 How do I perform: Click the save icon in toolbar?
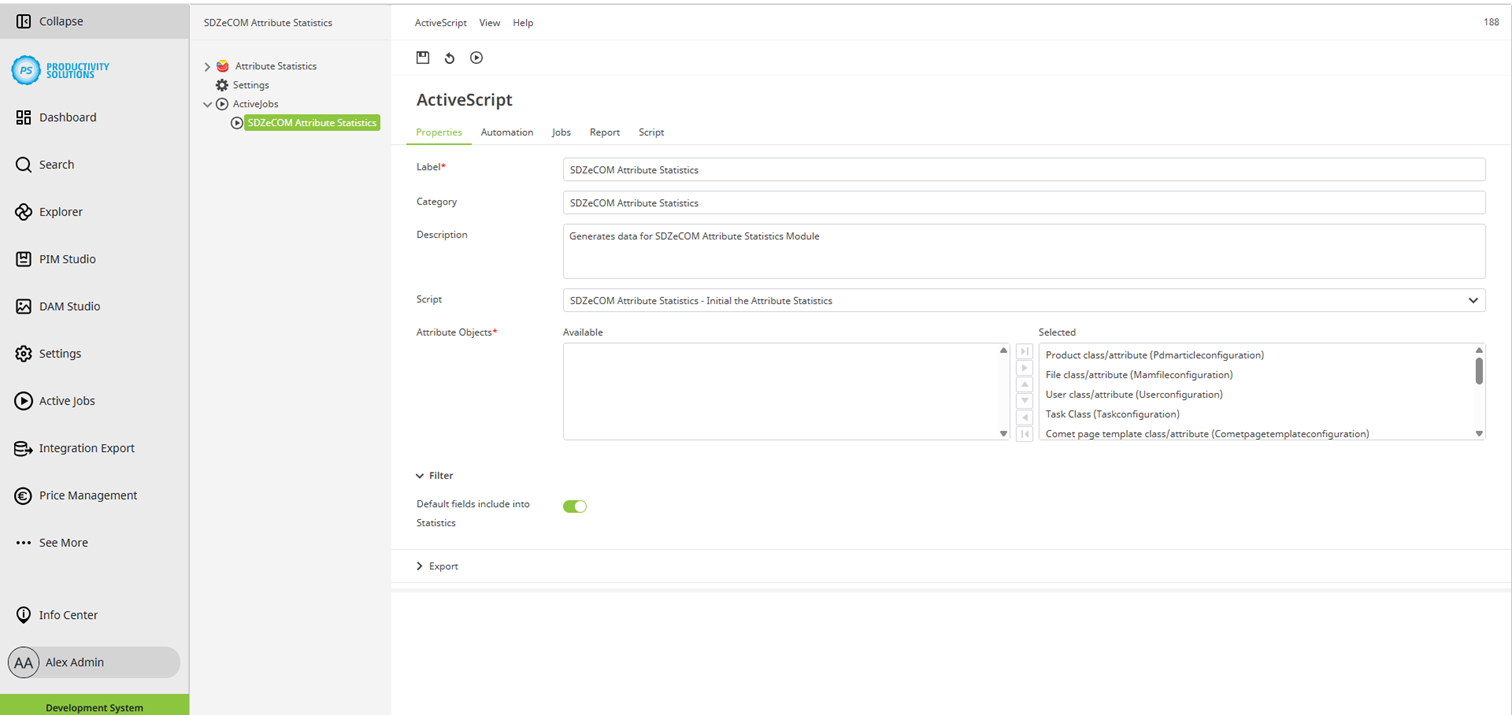[423, 58]
